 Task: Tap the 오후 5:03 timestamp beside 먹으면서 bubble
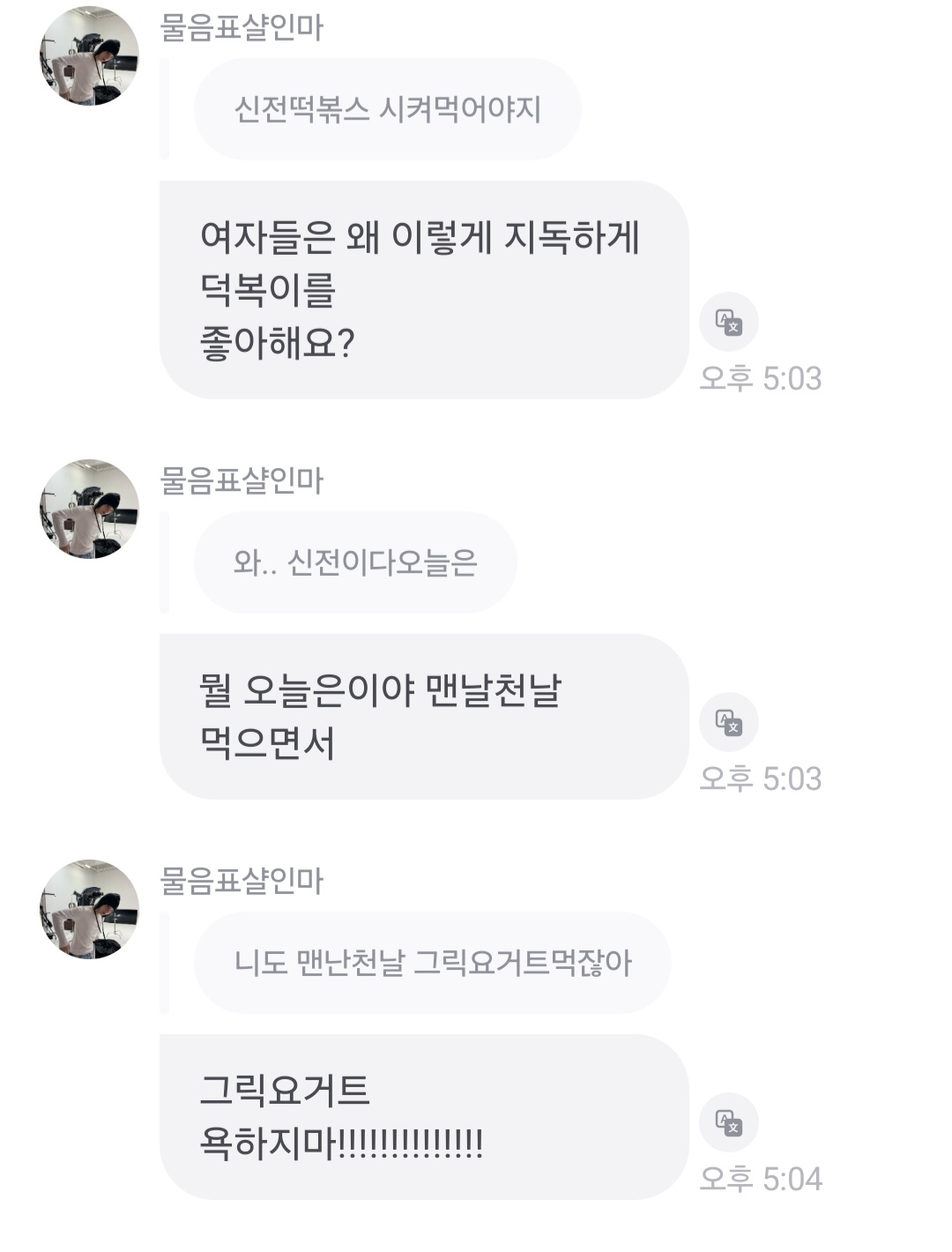click(760, 779)
